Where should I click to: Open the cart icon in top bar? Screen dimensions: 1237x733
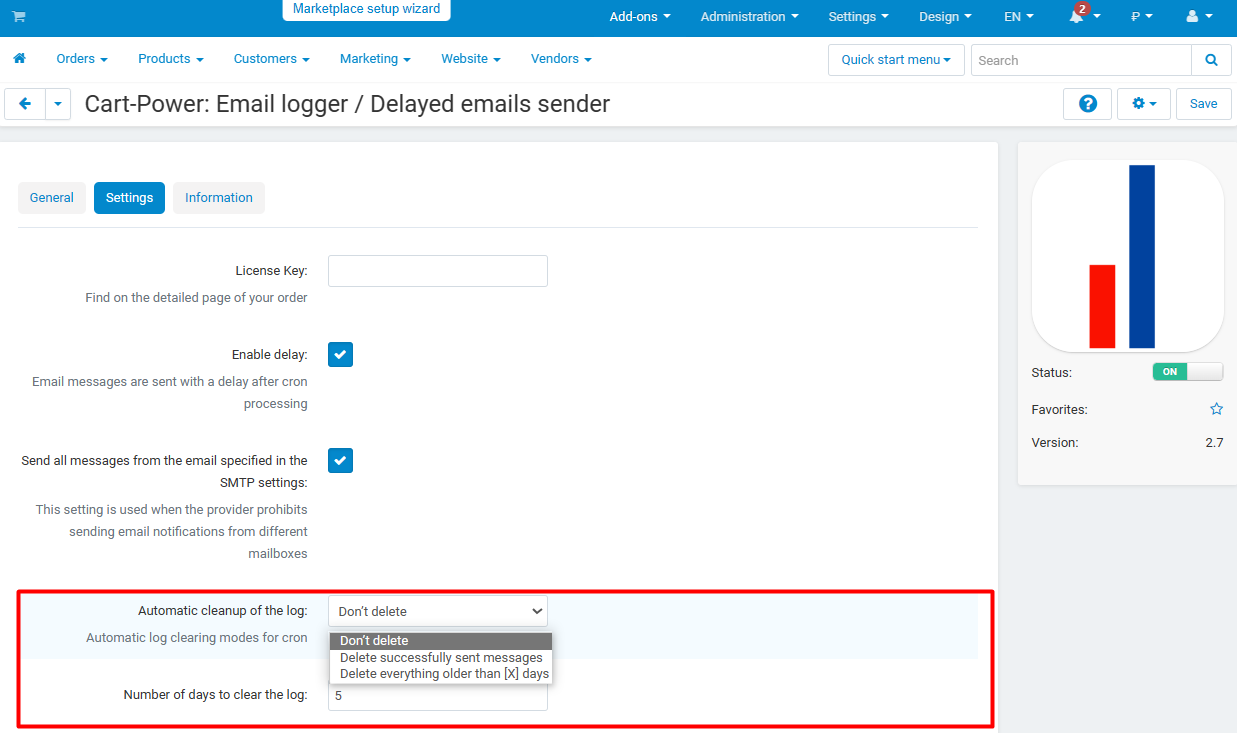click(19, 17)
